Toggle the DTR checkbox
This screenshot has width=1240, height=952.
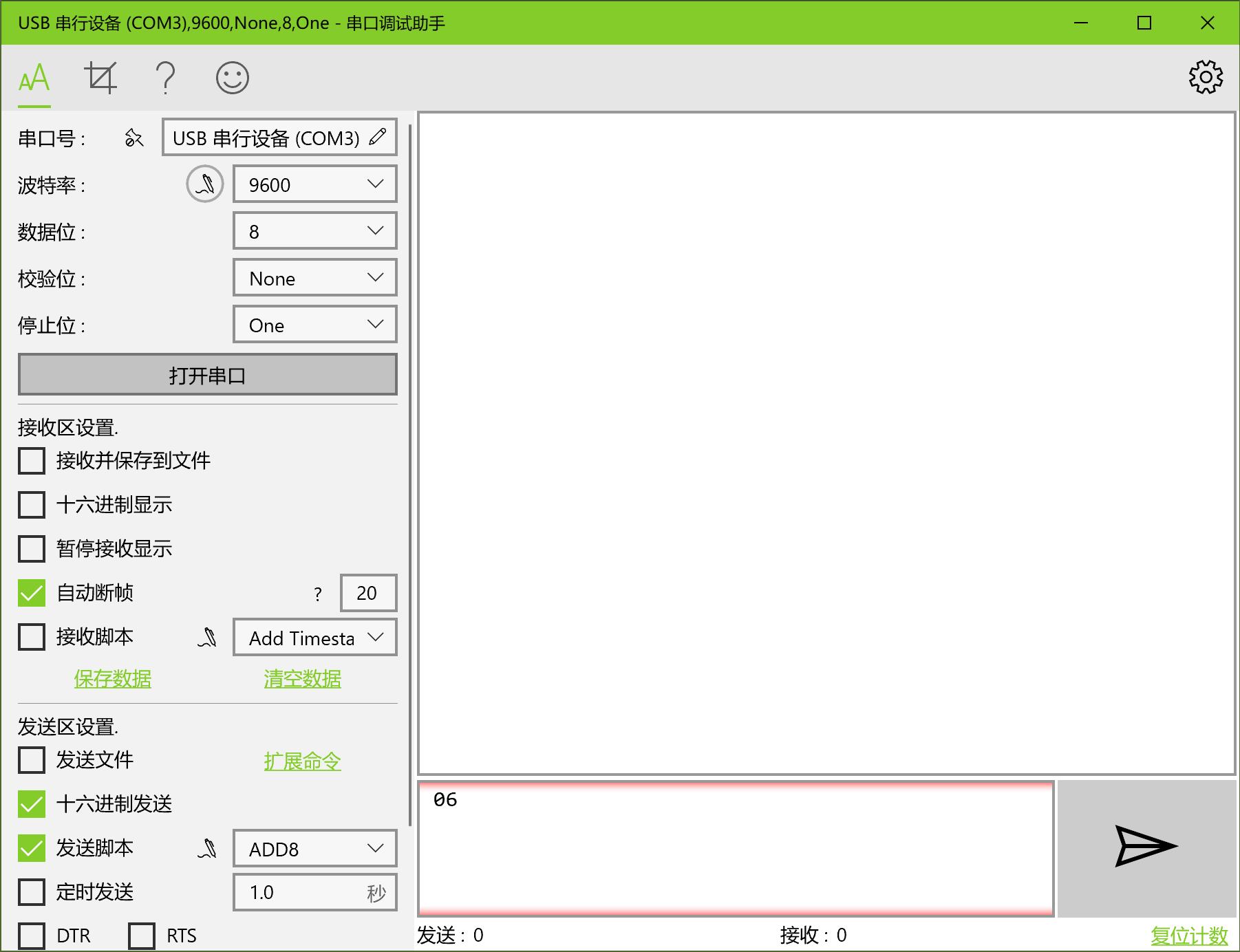tap(32, 936)
